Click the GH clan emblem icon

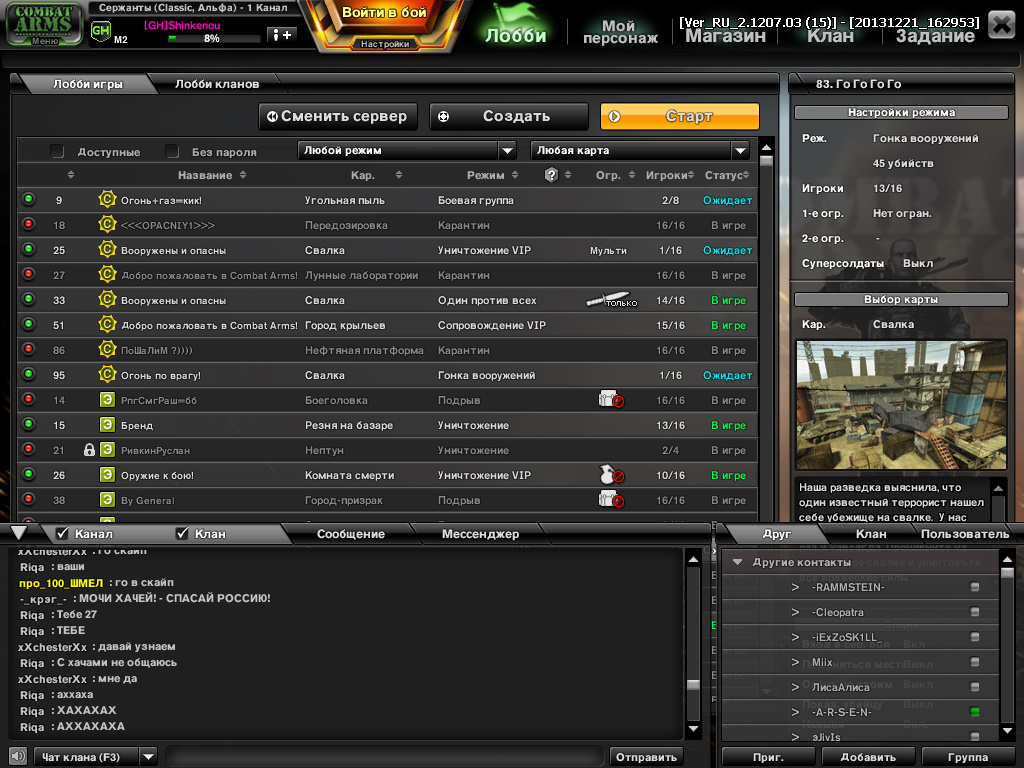tap(101, 31)
